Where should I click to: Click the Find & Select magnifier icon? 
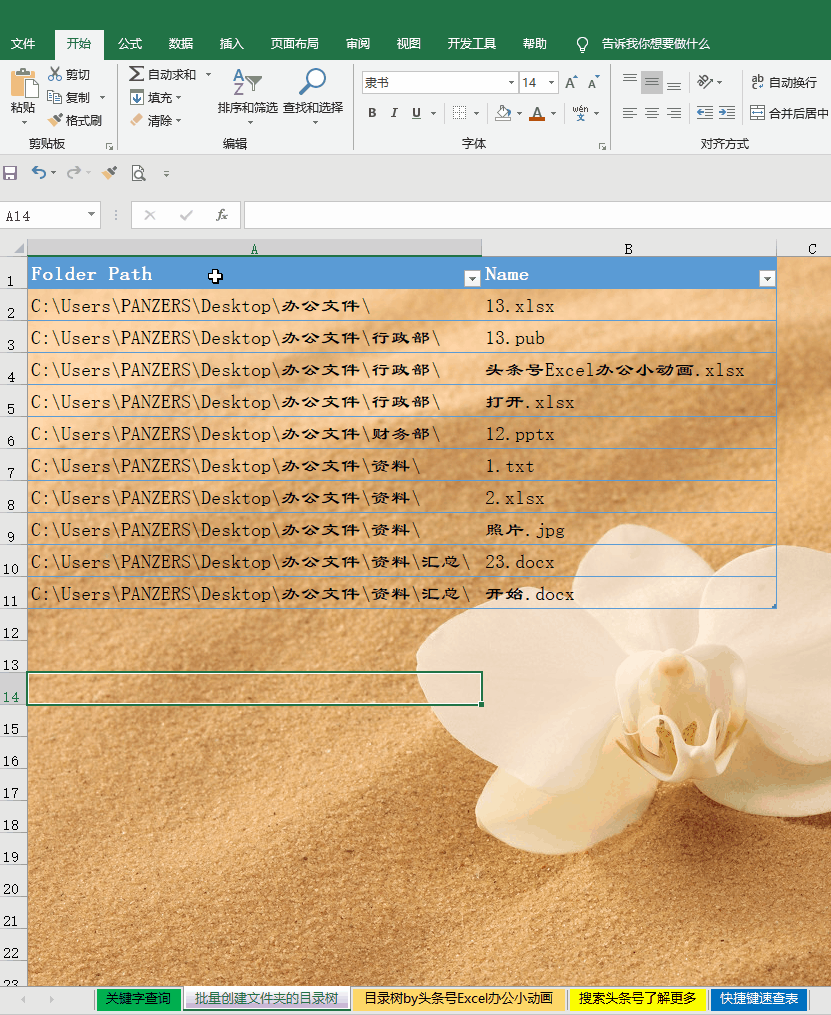point(311,80)
